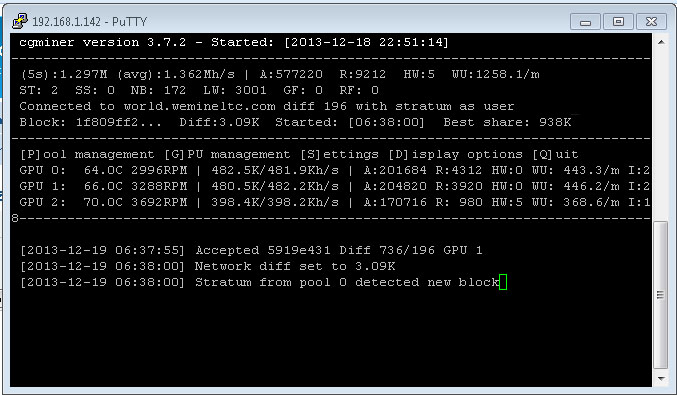Click the 192.168.1.142 - PuTTY title text

point(89,22)
